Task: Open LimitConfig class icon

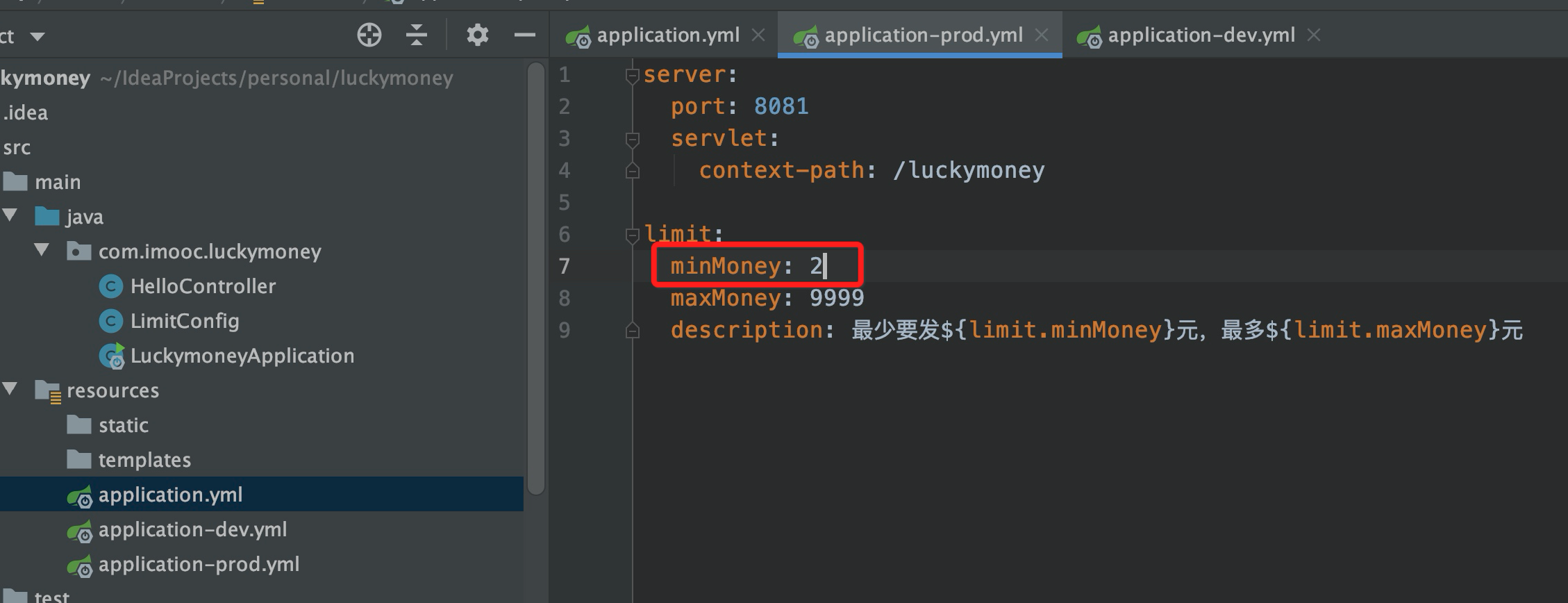Action: [x=110, y=321]
